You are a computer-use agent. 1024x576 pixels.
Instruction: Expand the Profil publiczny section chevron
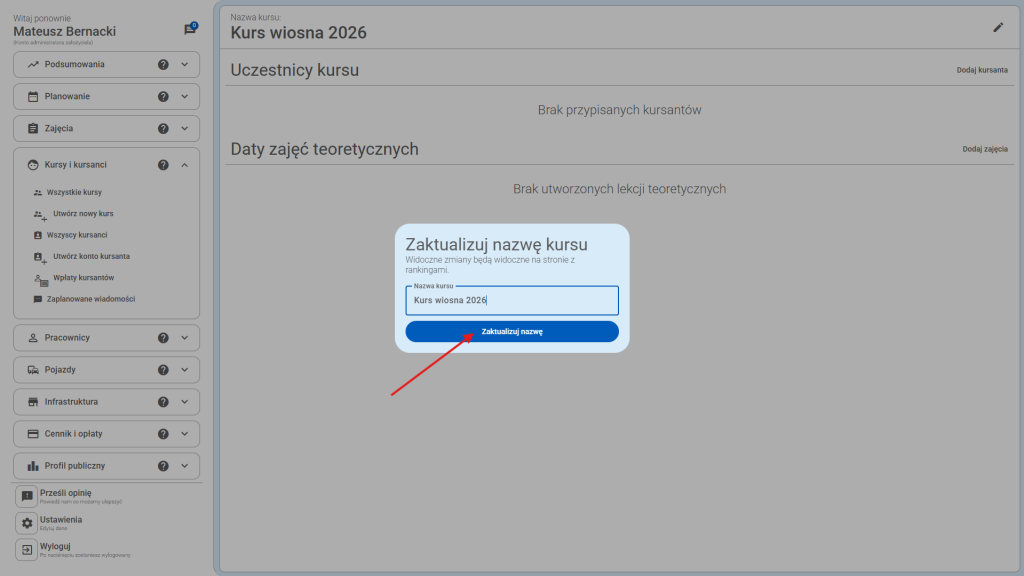(x=185, y=466)
